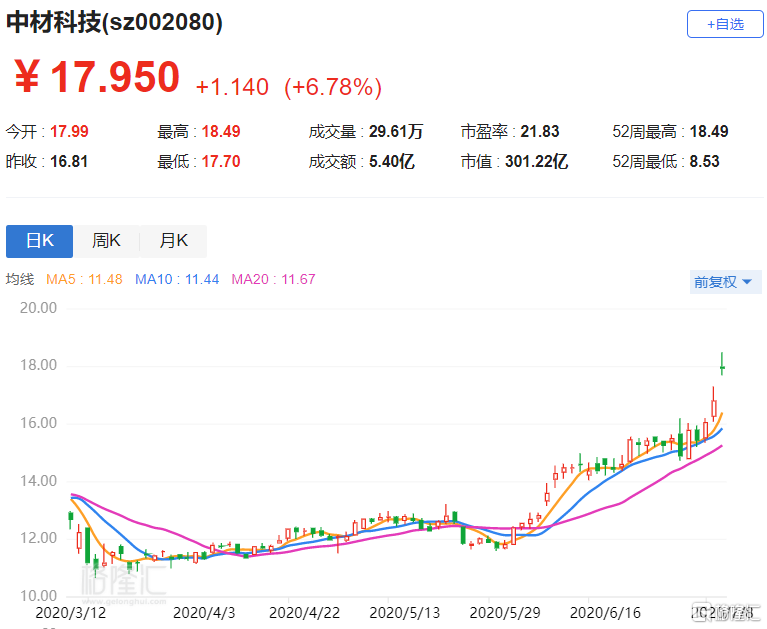Click the 2020/5/13 date axis label
Image resolution: width=767 pixels, height=629 pixels.
[x=405, y=613]
